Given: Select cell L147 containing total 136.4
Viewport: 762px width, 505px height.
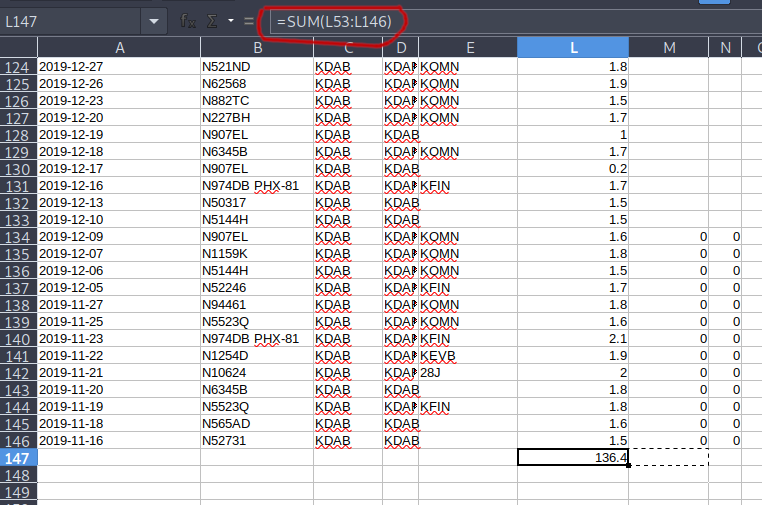Looking at the screenshot, I should [573, 457].
